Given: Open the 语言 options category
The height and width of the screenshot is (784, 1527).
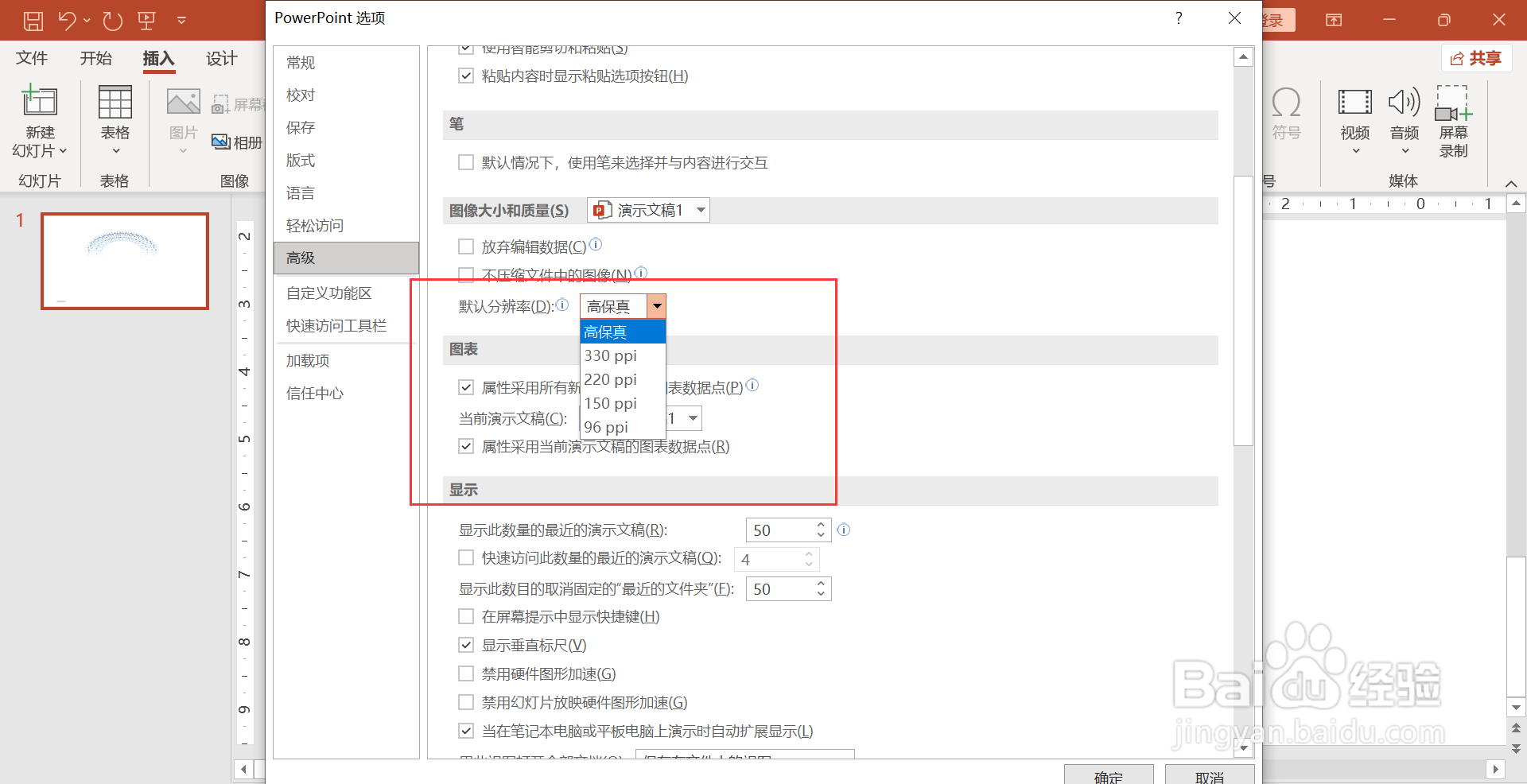Looking at the screenshot, I should (346, 193).
